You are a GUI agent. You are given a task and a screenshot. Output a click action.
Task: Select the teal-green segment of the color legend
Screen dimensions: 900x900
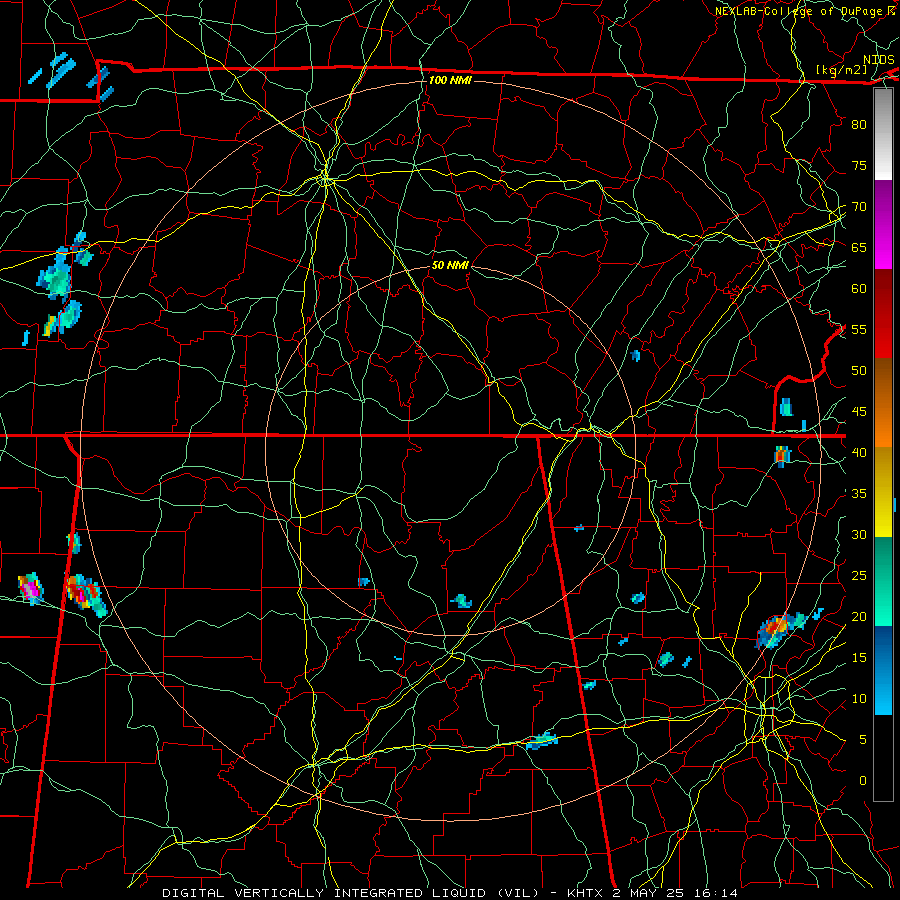(883, 581)
